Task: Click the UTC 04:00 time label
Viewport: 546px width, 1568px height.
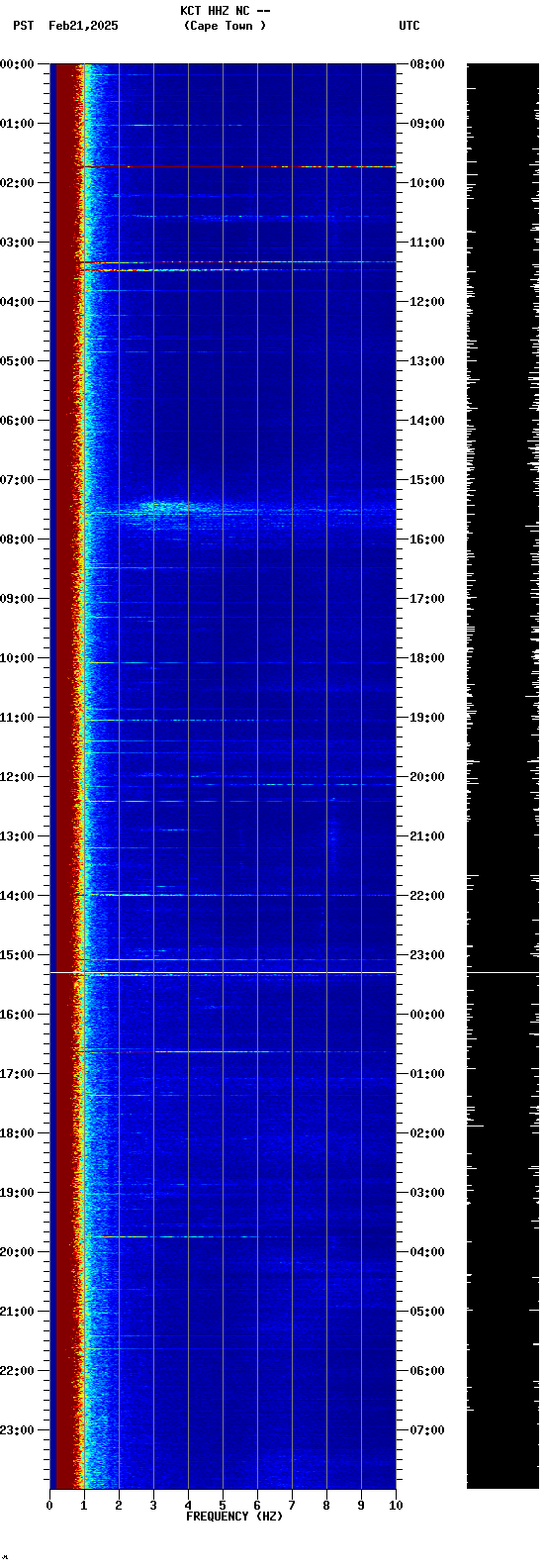Action: (x=426, y=1252)
